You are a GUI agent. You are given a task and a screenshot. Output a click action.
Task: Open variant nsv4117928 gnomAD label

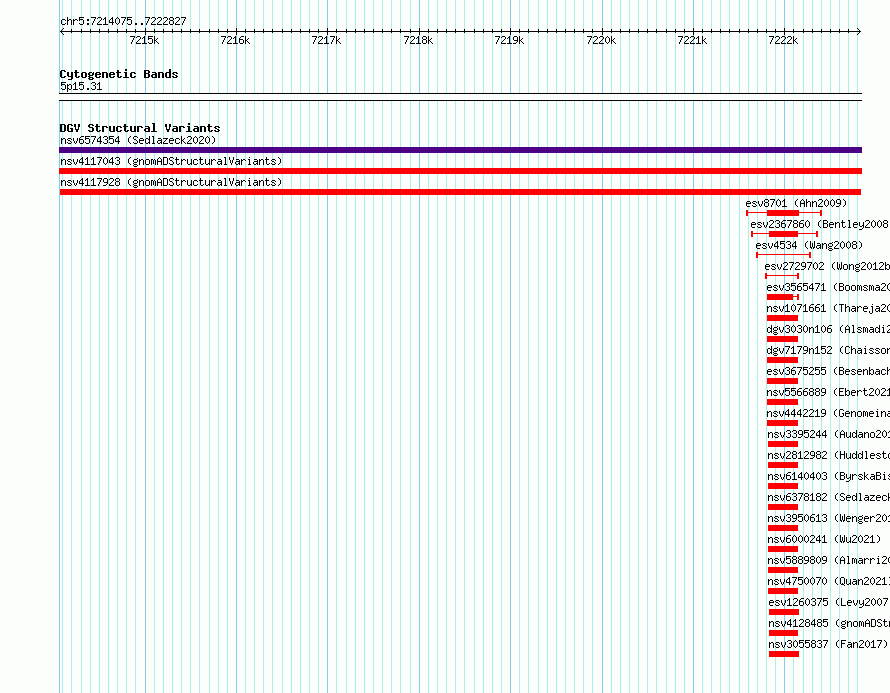tap(171, 182)
